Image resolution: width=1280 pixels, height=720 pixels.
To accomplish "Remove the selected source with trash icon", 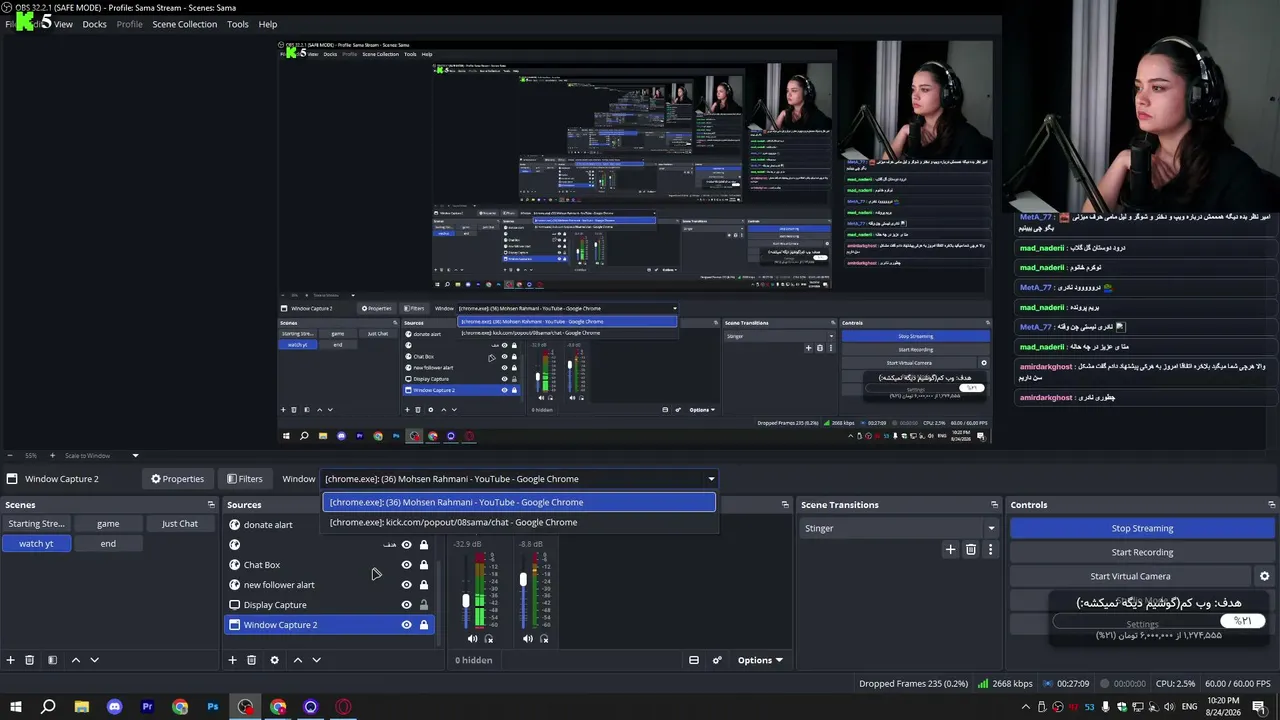I will 251,660.
